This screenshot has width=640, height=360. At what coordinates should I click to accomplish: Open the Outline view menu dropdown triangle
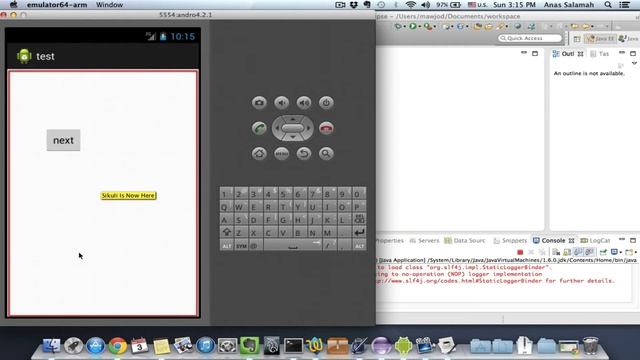tap(634, 63)
